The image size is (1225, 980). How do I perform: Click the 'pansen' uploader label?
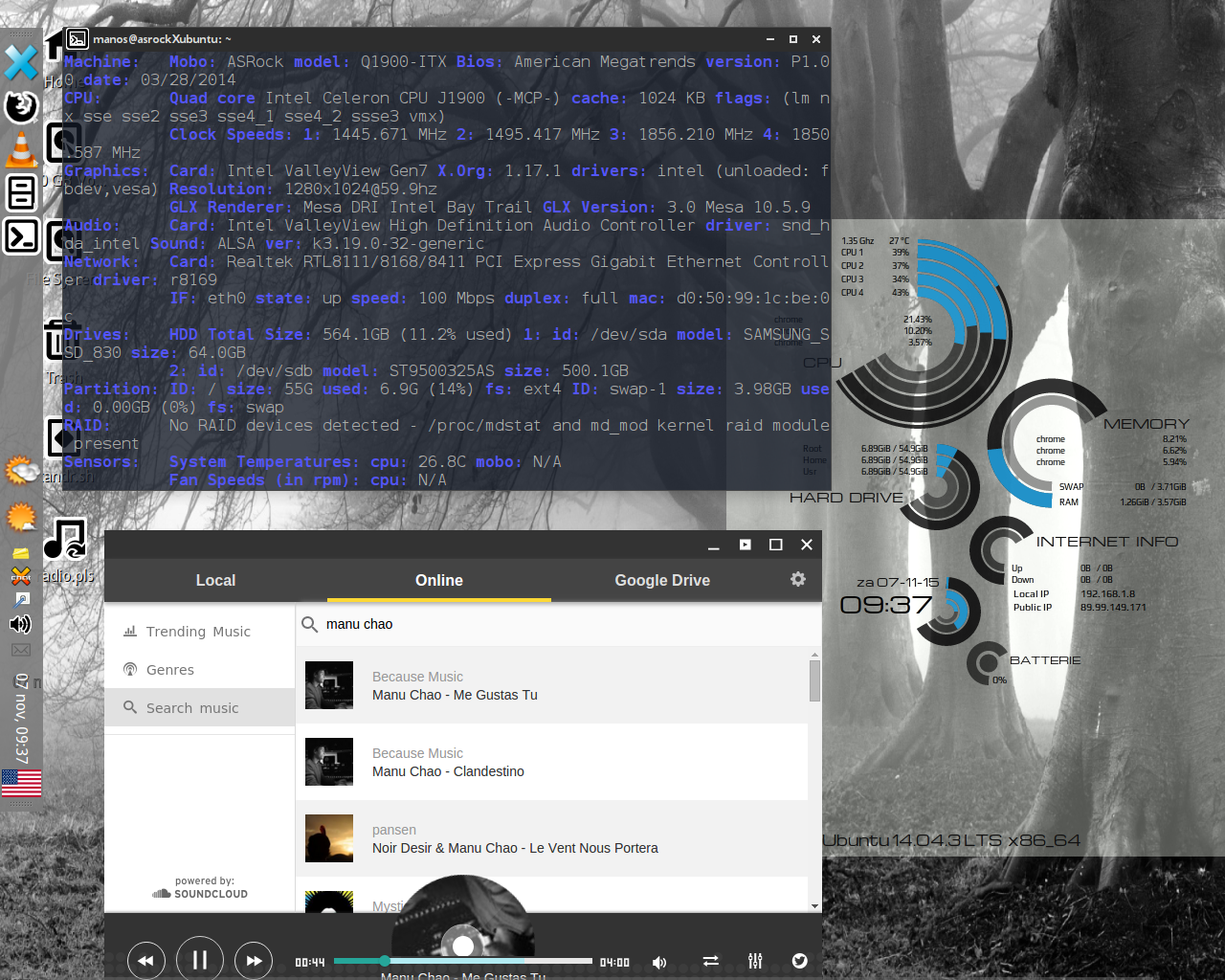(x=394, y=830)
